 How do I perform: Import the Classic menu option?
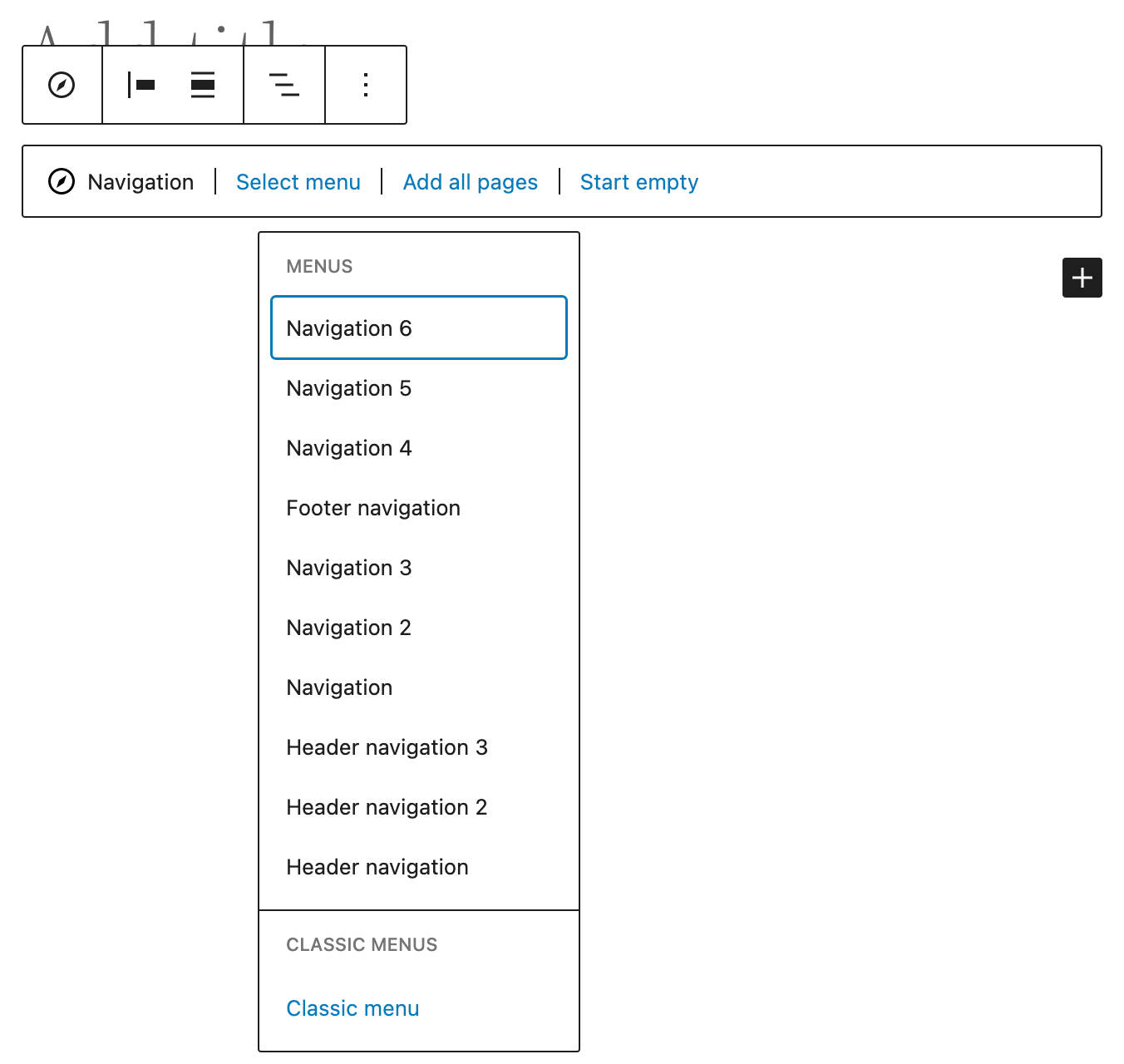(352, 1008)
